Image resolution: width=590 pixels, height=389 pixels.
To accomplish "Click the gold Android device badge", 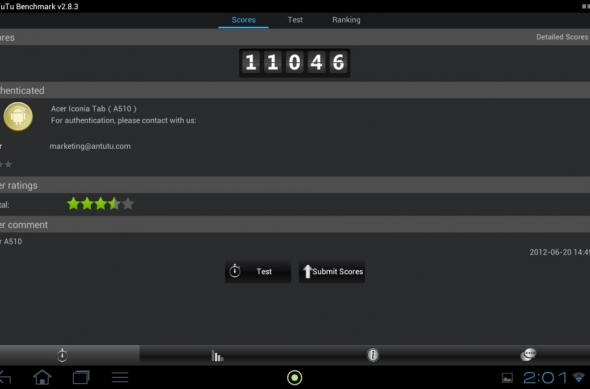I will tap(18, 117).
